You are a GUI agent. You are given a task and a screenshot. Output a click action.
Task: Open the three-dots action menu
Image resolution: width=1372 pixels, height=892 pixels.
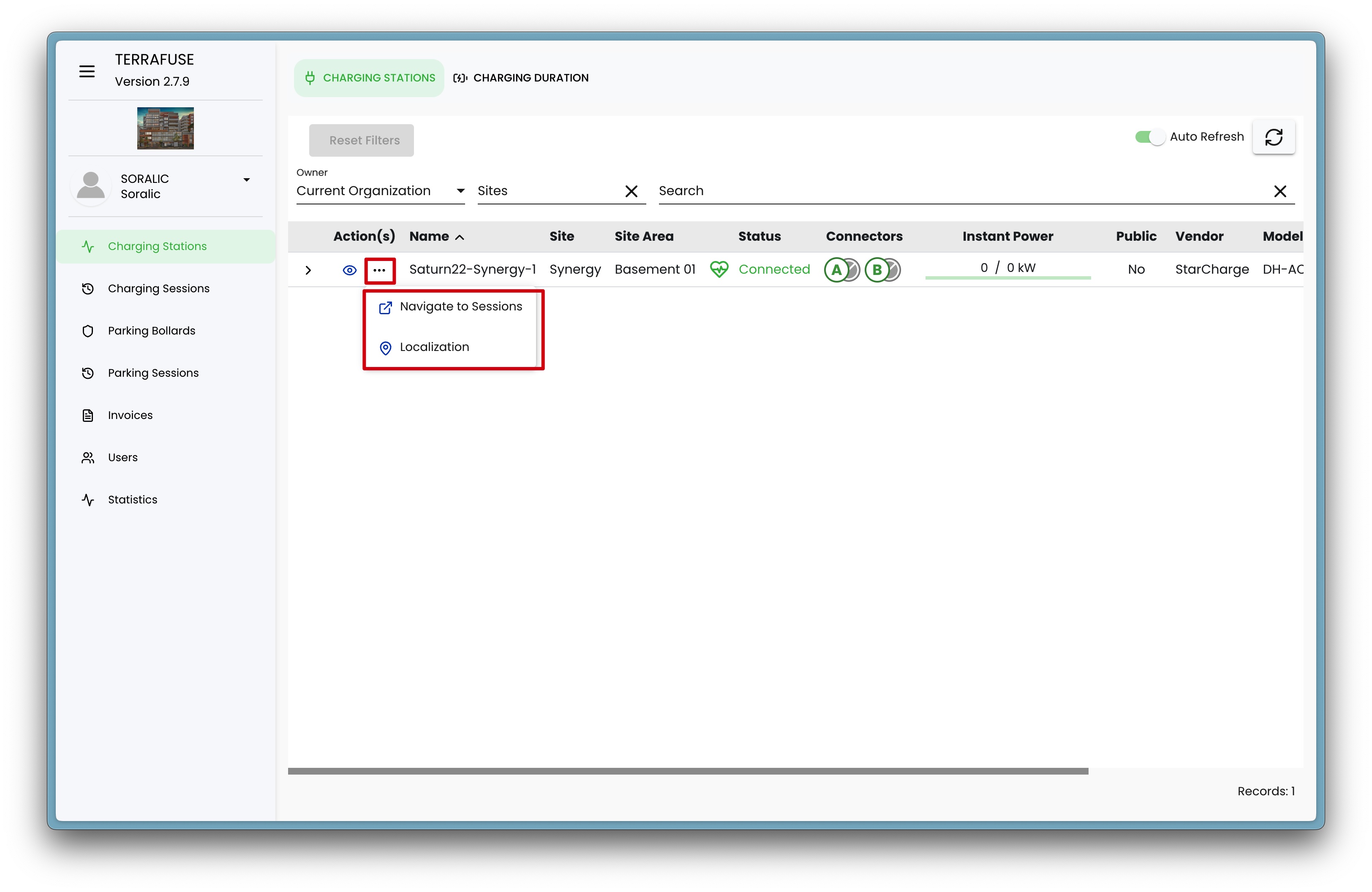click(379, 270)
